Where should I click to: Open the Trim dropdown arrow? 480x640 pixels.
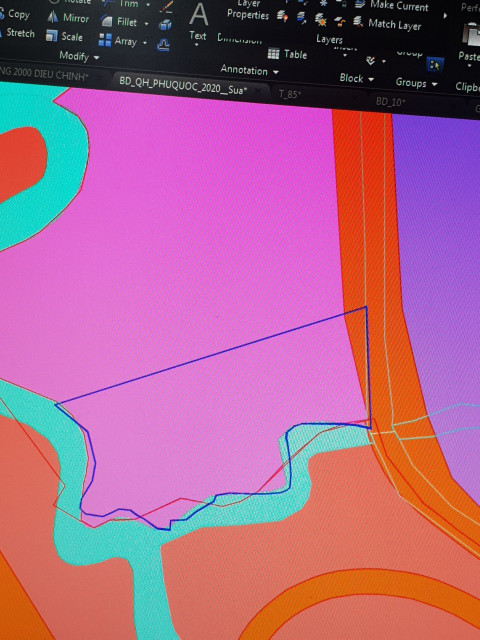(148, 4)
